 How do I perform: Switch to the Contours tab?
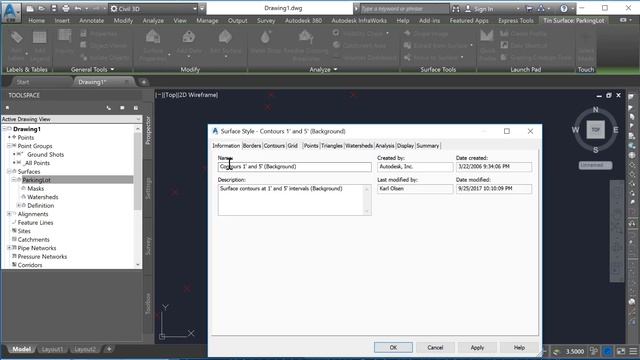click(274, 146)
